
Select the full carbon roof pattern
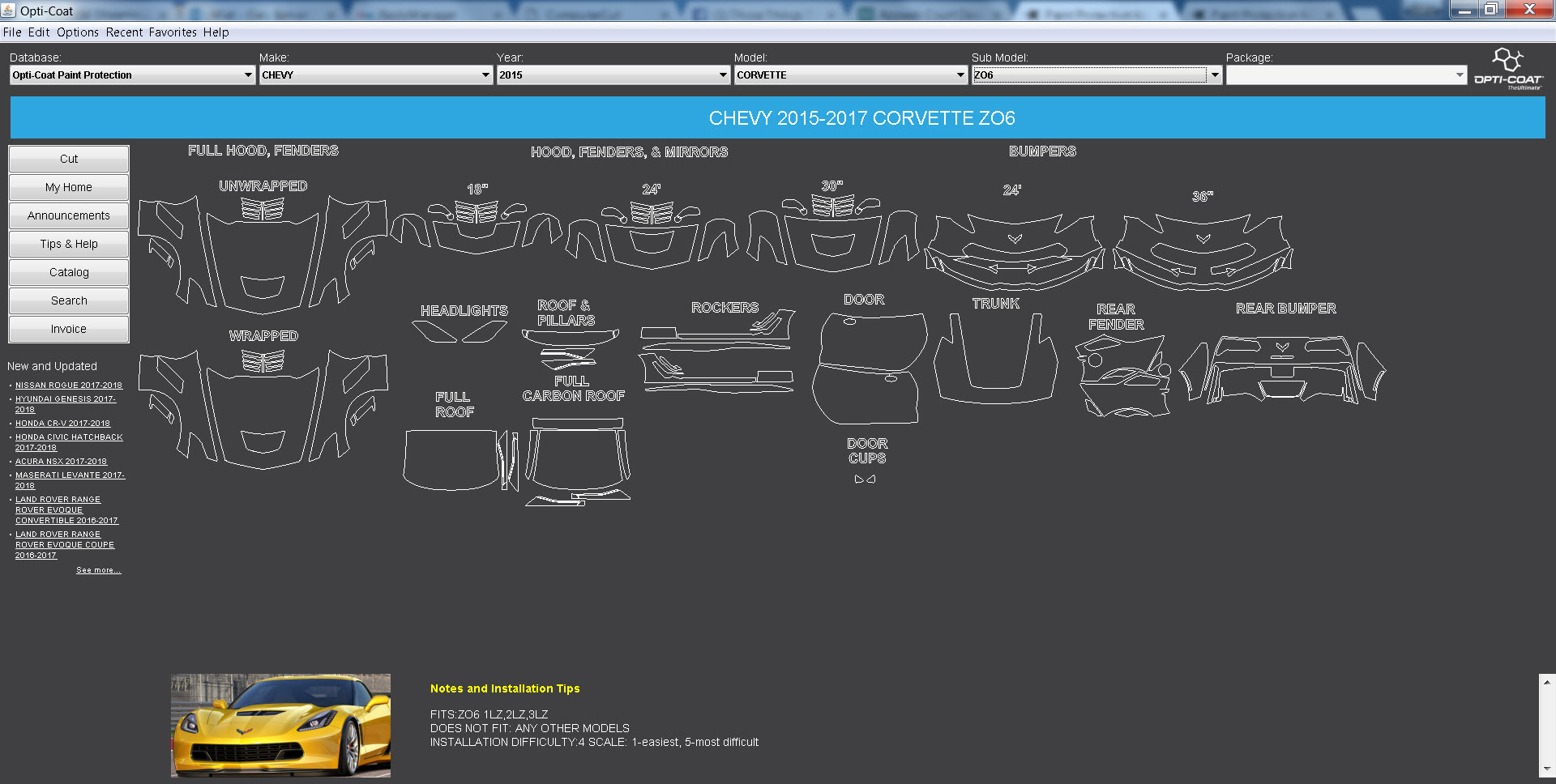(578, 462)
